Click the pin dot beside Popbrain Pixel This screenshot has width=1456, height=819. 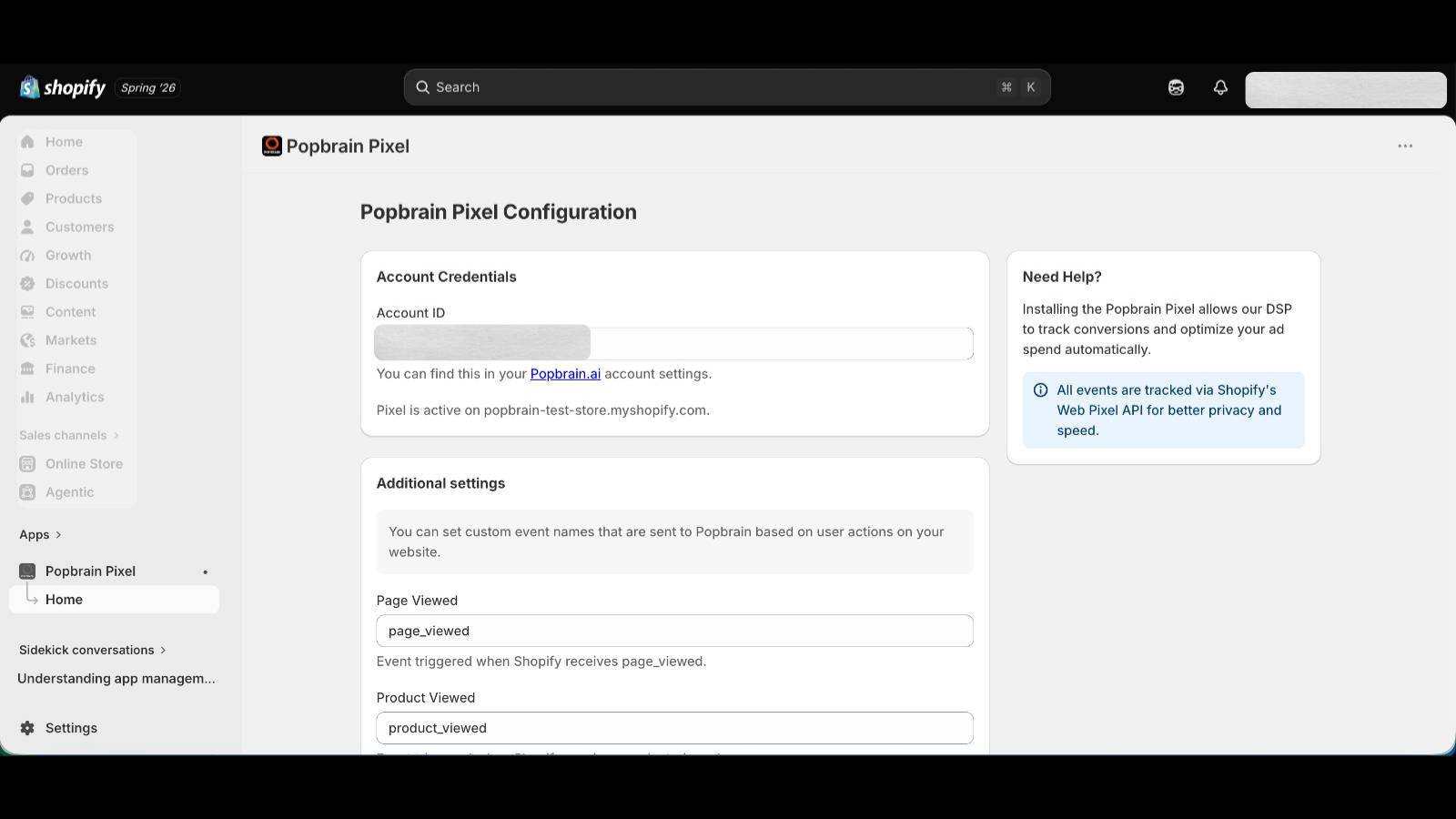(x=206, y=571)
